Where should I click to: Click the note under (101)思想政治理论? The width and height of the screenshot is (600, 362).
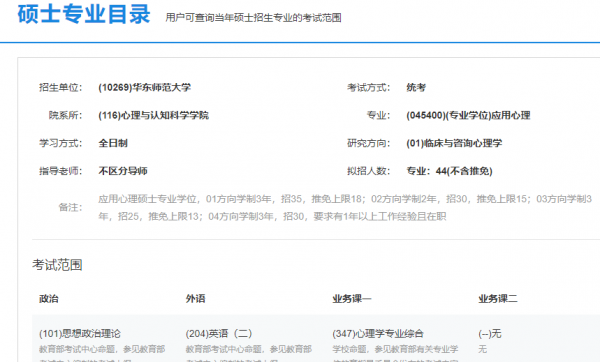102,353
